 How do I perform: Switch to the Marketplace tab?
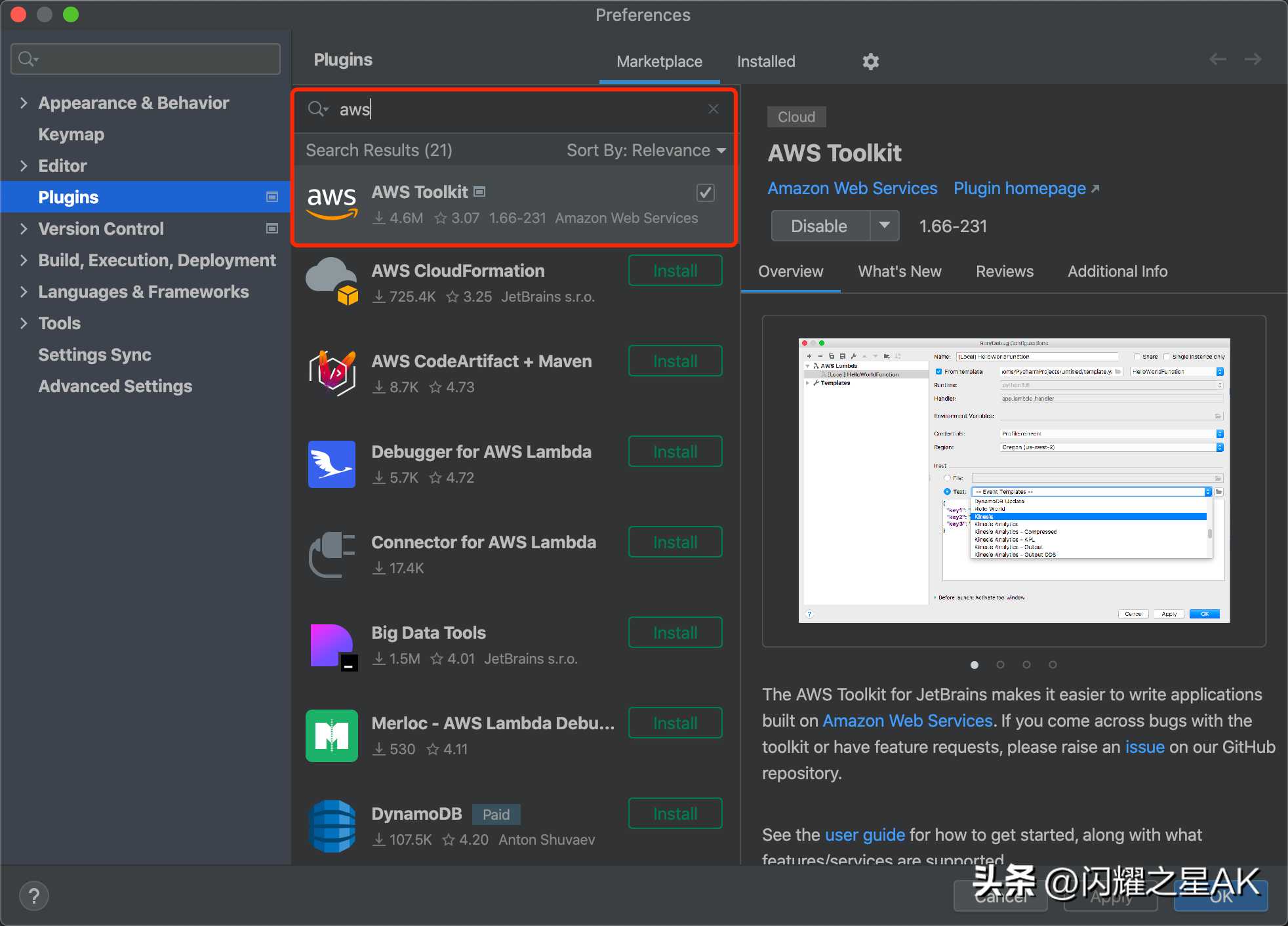(659, 62)
